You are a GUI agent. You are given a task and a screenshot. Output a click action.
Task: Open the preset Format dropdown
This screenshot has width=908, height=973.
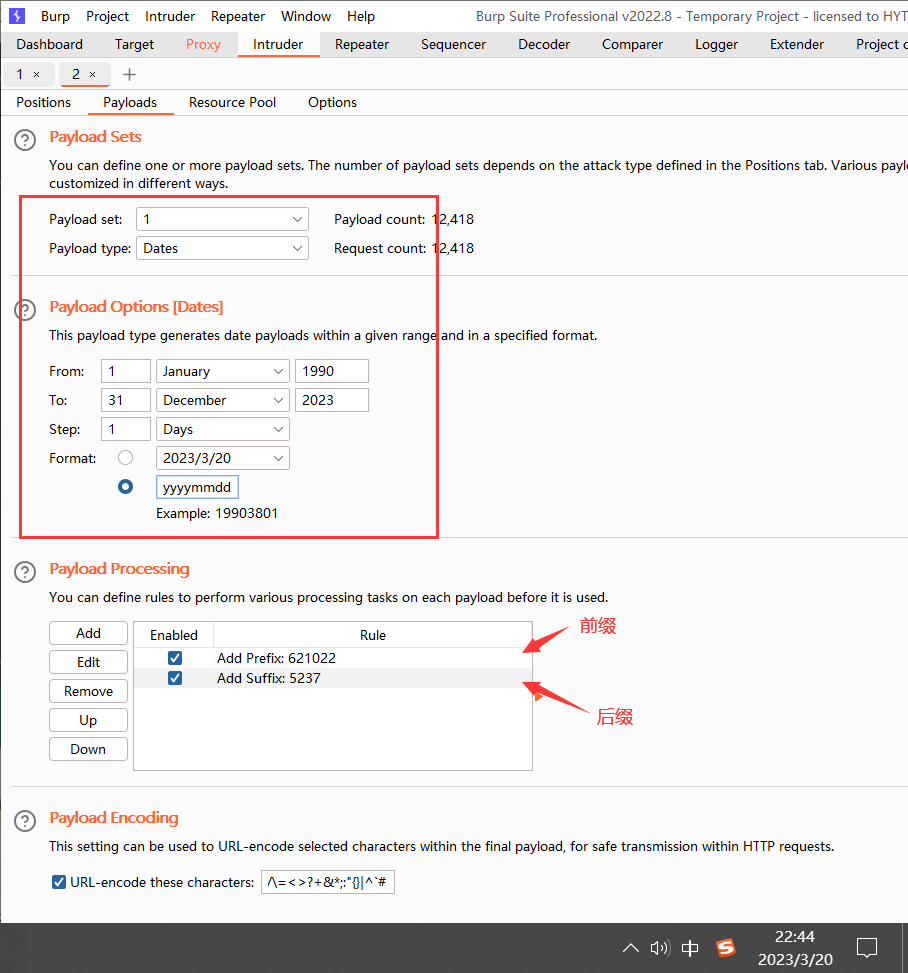pos(223,459)
